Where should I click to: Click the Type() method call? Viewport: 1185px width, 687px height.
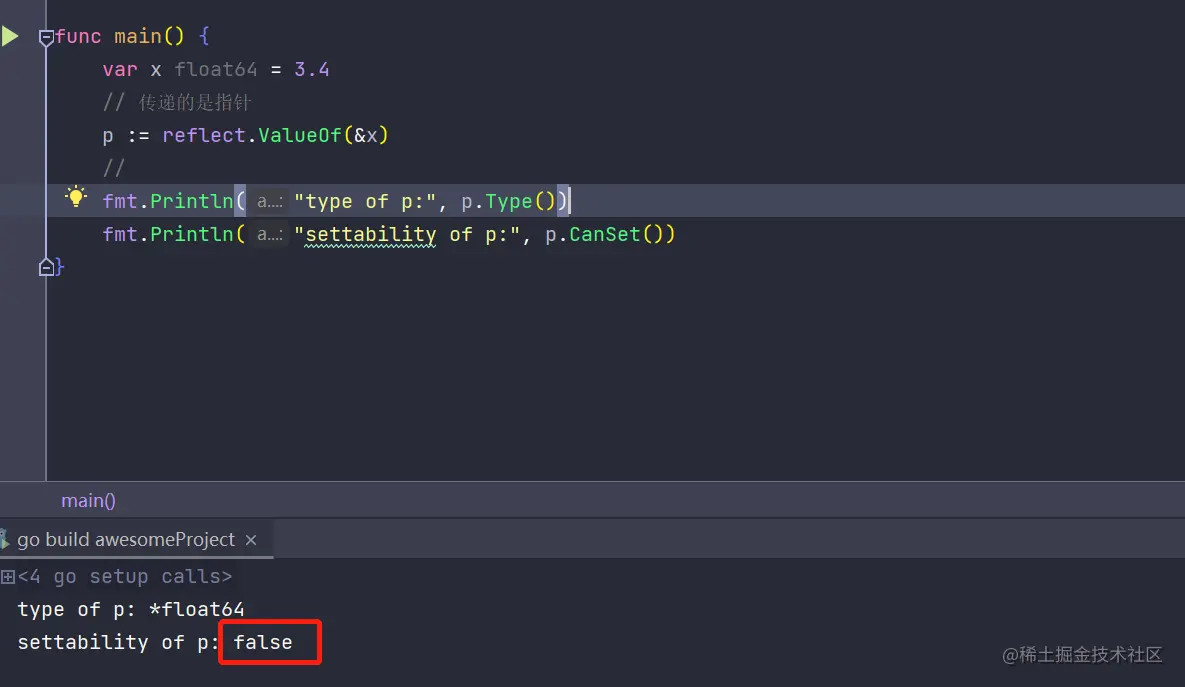click(x=521, y=201)
